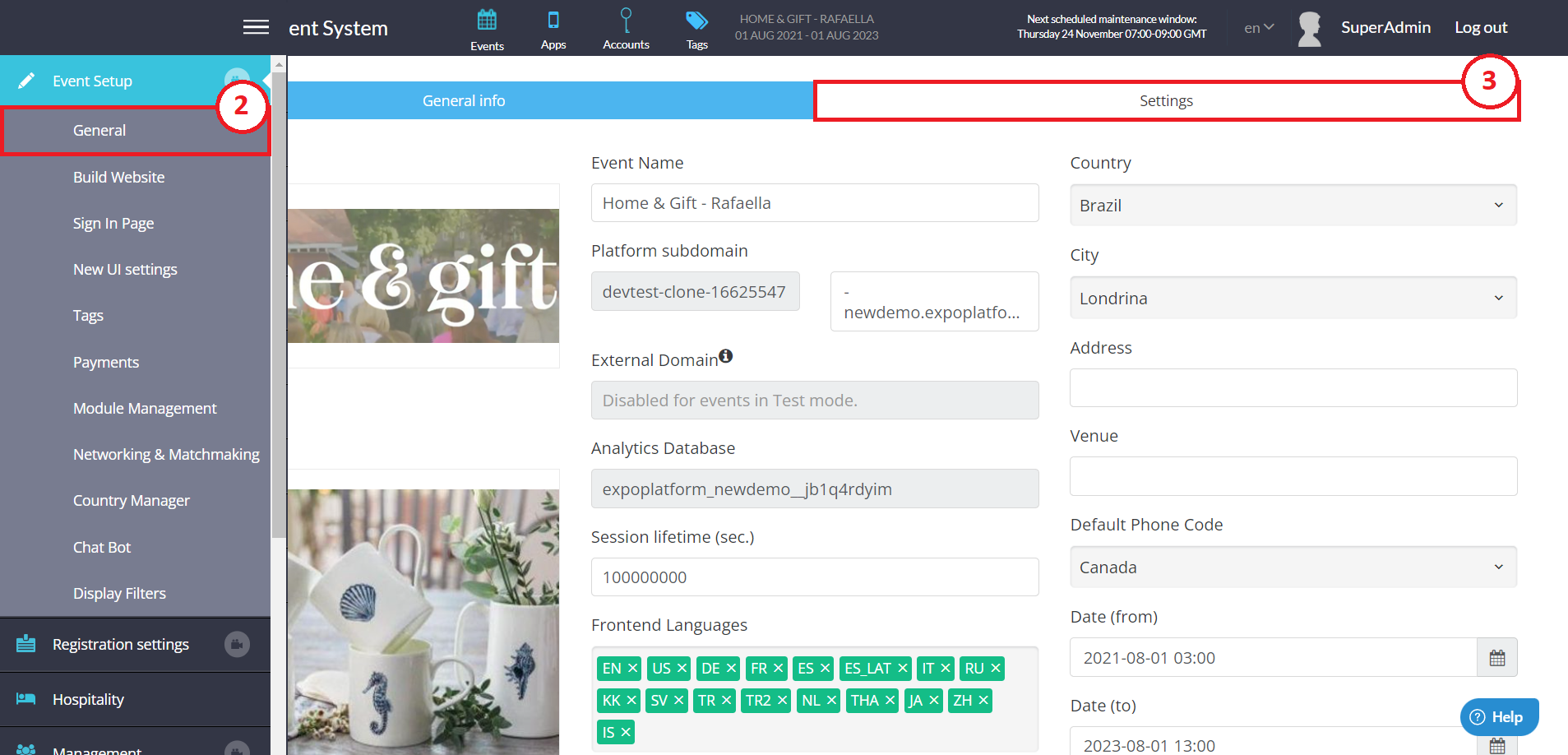This screenshot has width=1568, height=755.
Task: Remove the IS language tag
Action: click(625, 732)
